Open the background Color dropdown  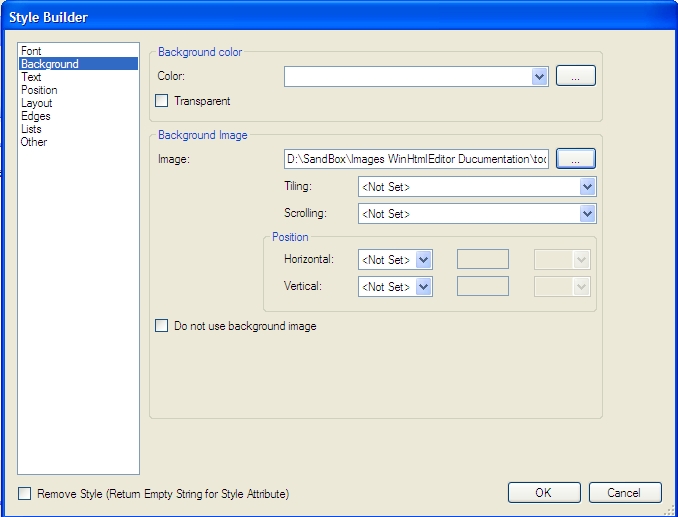click(539, 76)
